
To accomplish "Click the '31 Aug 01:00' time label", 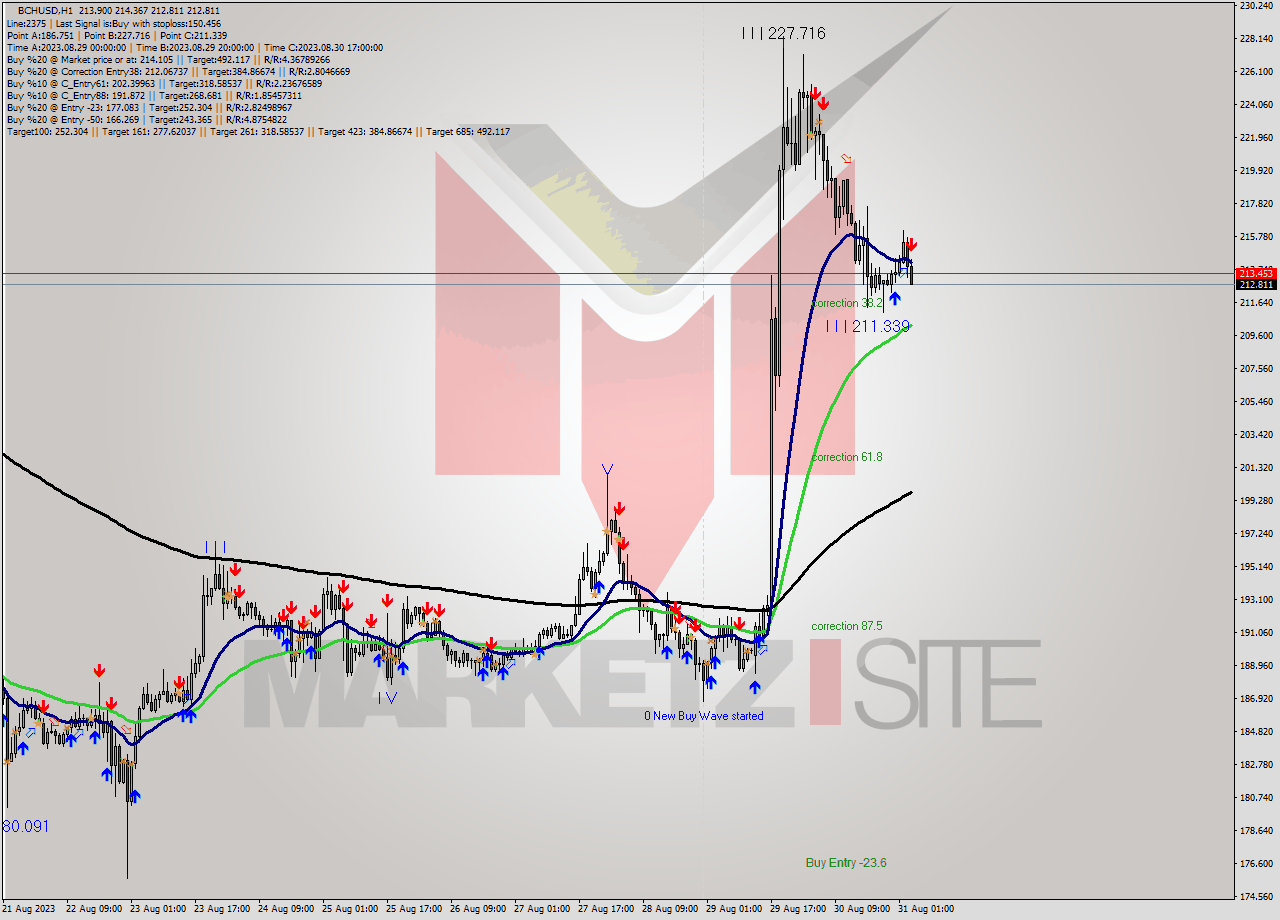I will tap(926, 909).
